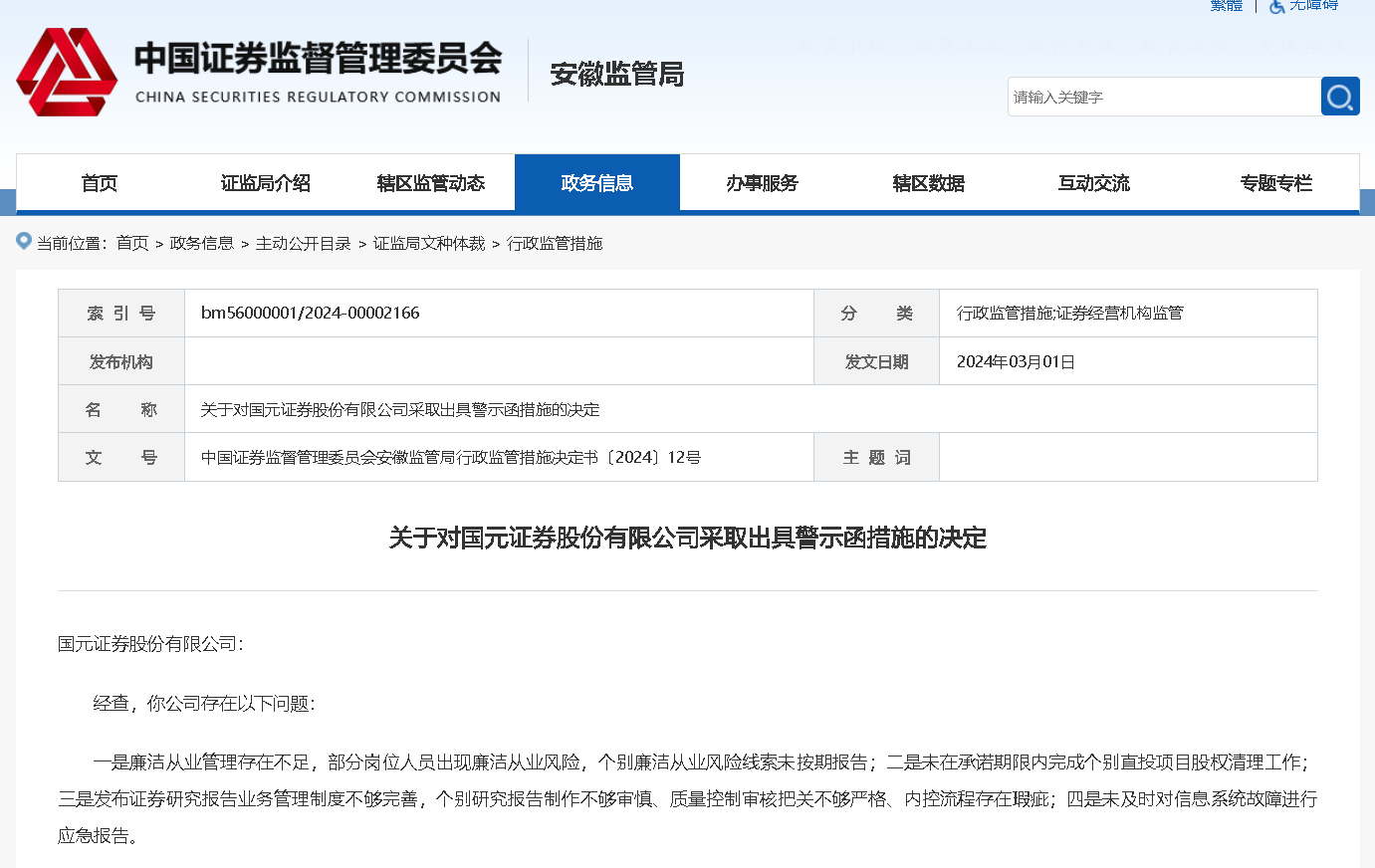This screenshot has height=868, width=1375.
Task: Click the 索引号 label cell
Action: pos(121,313)
